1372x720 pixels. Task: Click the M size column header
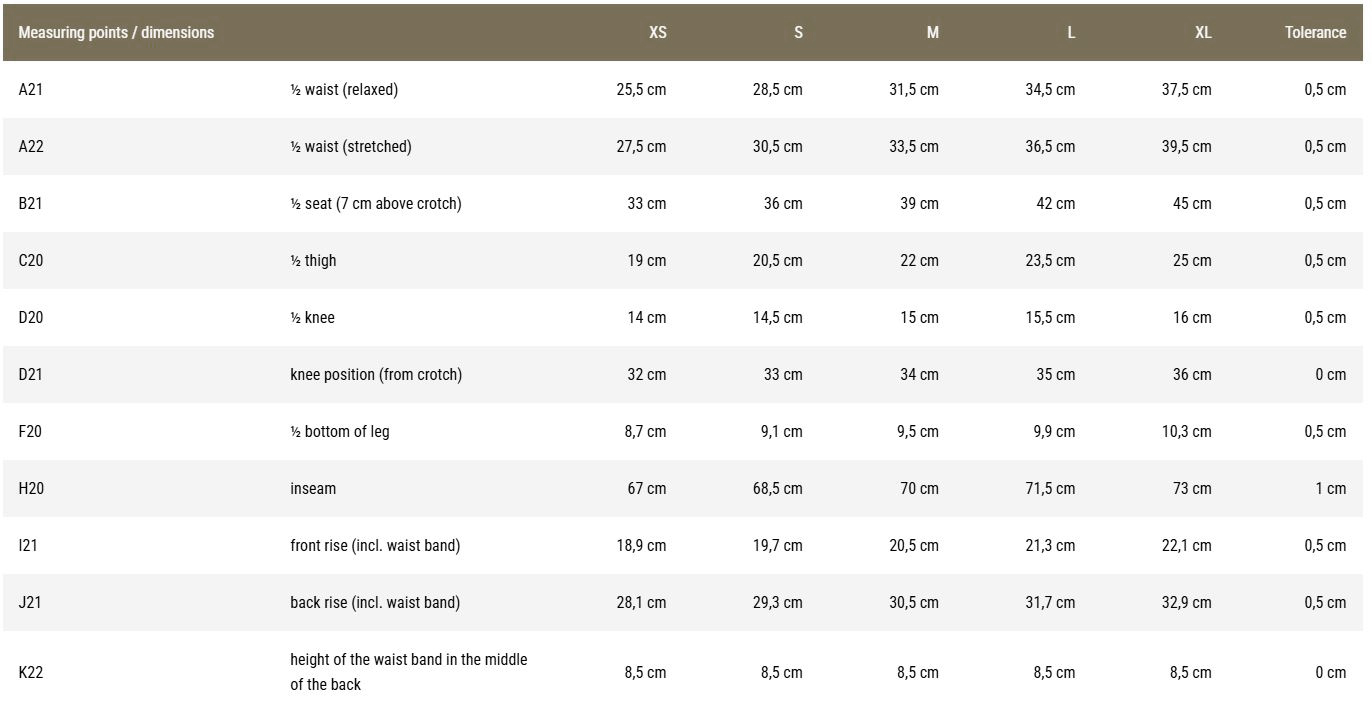pos(932,32)
